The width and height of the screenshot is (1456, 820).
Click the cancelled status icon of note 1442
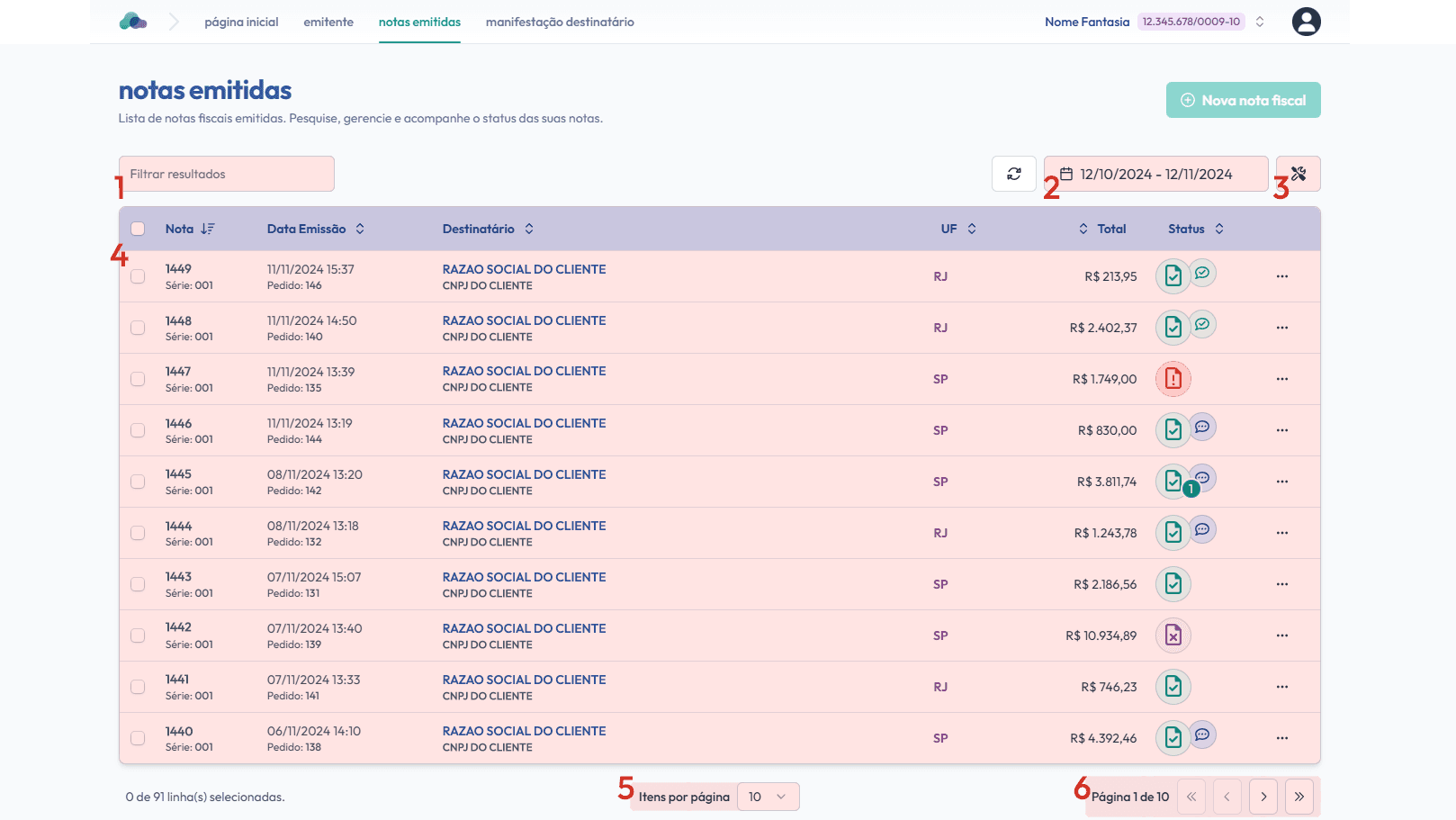[1173, 635]
